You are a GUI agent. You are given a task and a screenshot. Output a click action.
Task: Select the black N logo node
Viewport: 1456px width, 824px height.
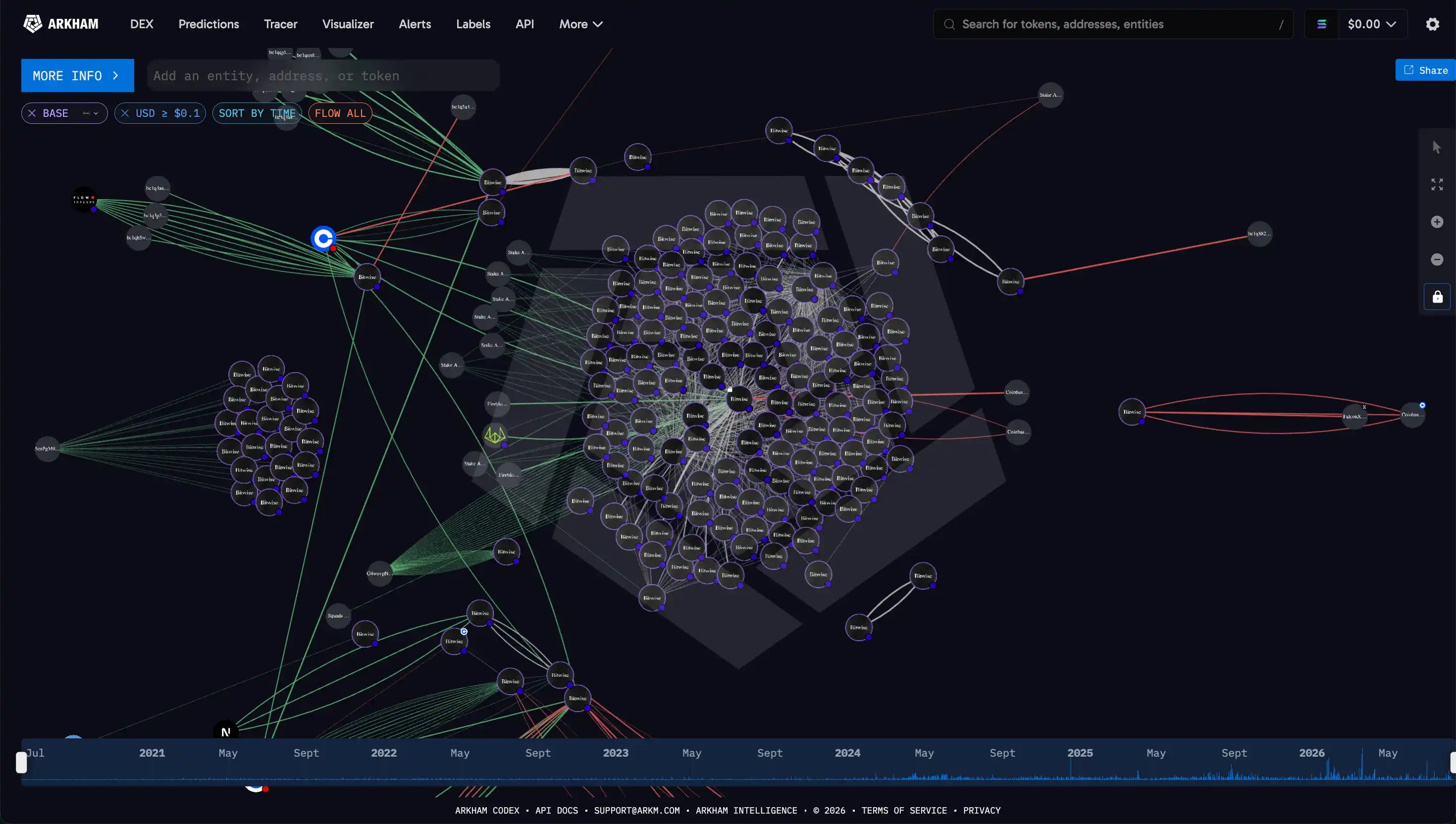coord(226,731)
